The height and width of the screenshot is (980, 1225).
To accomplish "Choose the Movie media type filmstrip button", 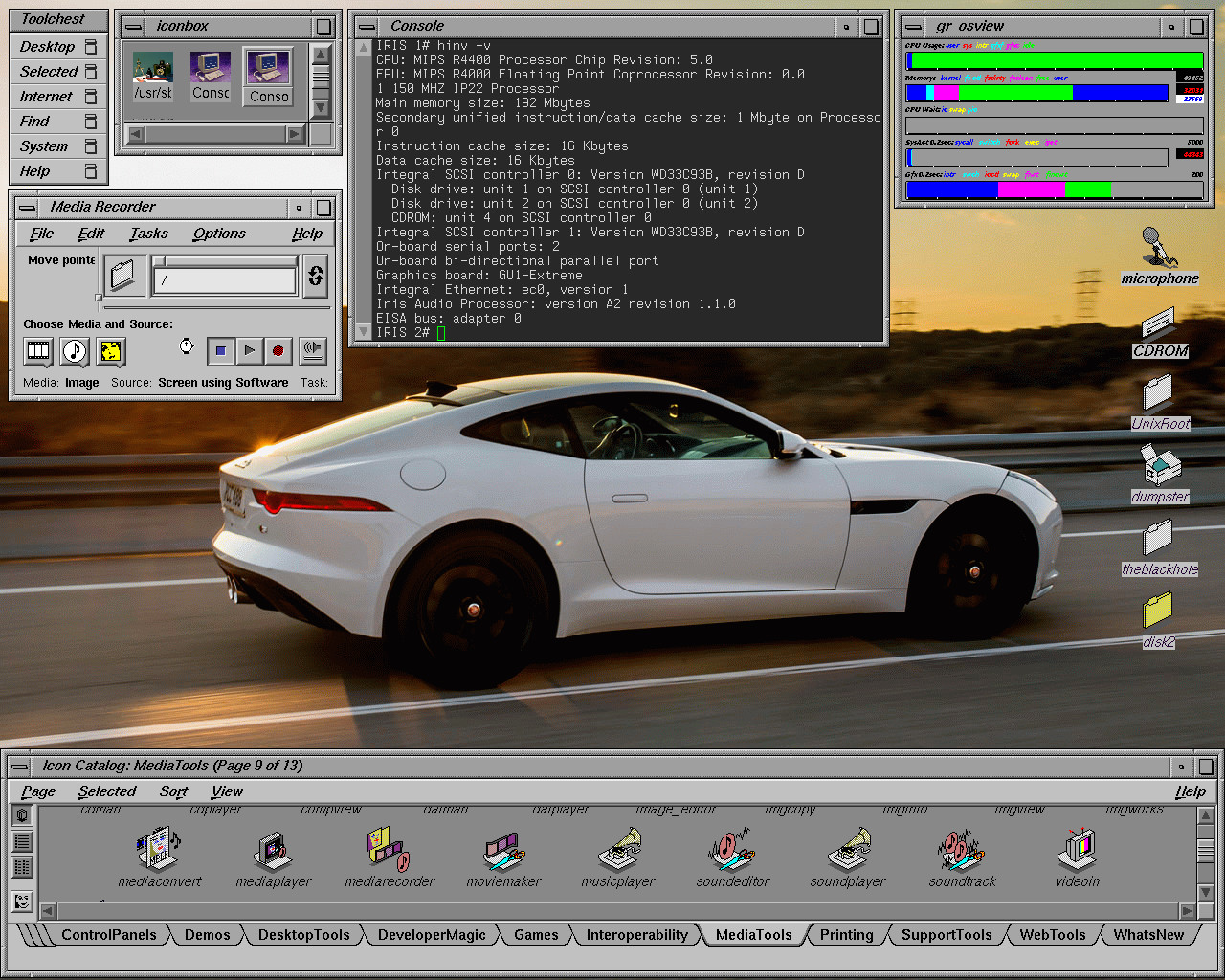I will coord(38,351).
